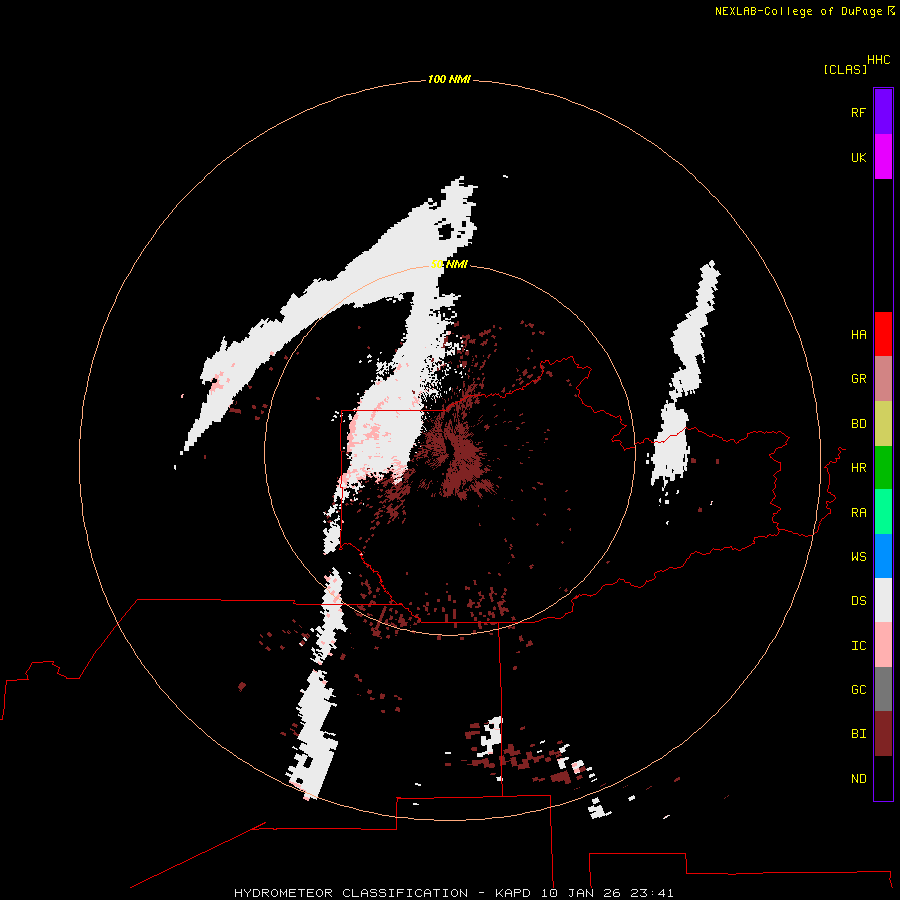
Task: Click the GC gray legend swatch
Action: click(883, 689)
